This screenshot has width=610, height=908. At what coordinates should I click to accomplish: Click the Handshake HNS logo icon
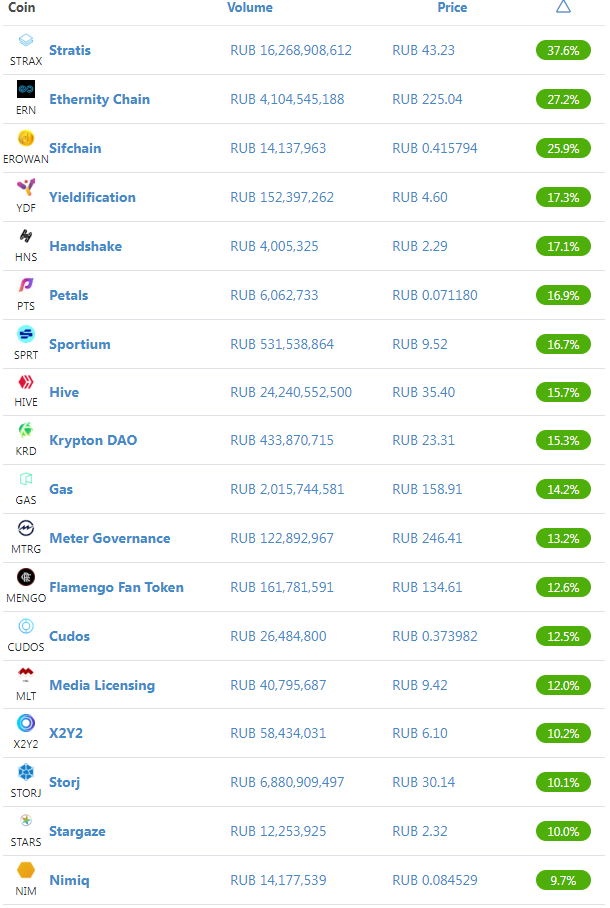point(26,236)
